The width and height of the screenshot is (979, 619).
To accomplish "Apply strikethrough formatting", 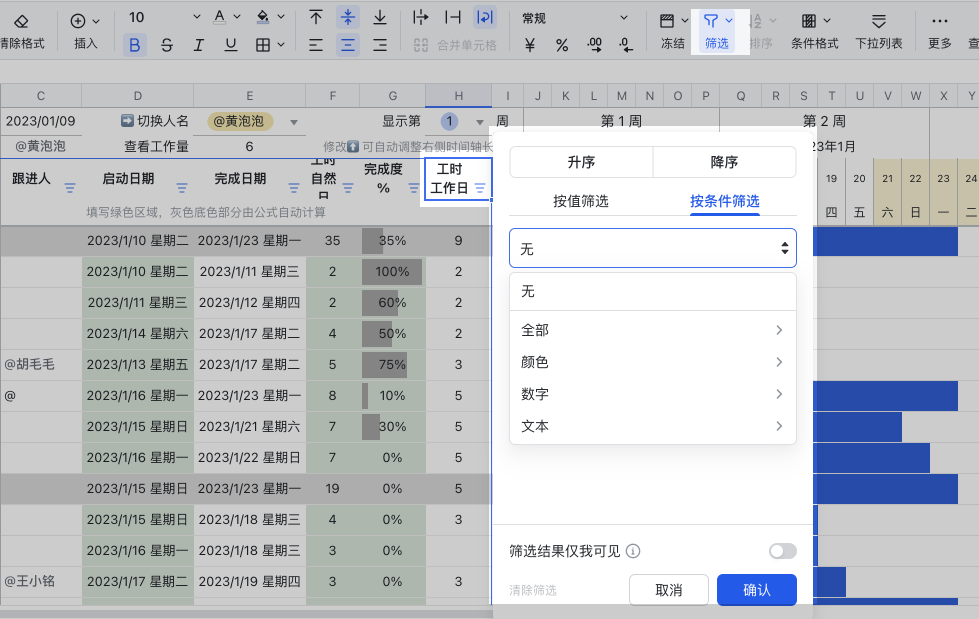I will (x=167, y=45).
